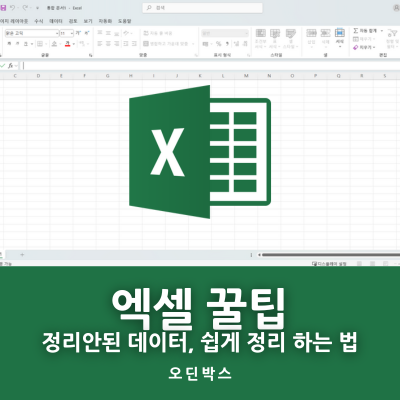Save the workbook with the purple Save icon

click(3, 8)
